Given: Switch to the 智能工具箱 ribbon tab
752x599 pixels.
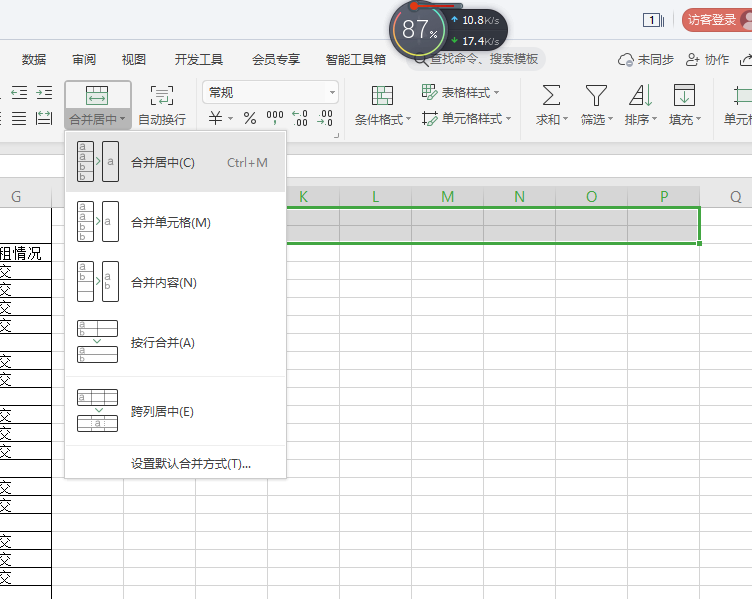Looking at the screenshot, I should (355, 59).
